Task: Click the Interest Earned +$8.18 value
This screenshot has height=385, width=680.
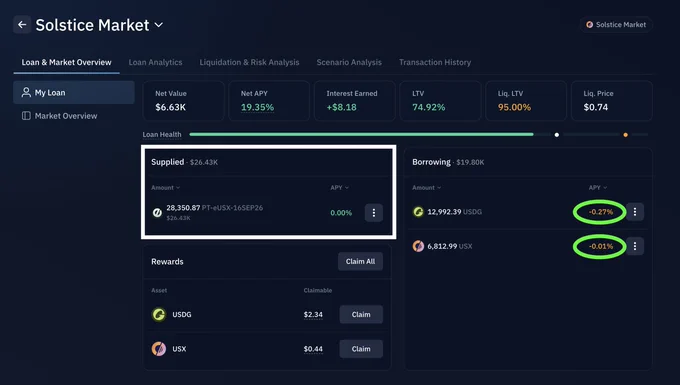Action: (x=341, y=107)
